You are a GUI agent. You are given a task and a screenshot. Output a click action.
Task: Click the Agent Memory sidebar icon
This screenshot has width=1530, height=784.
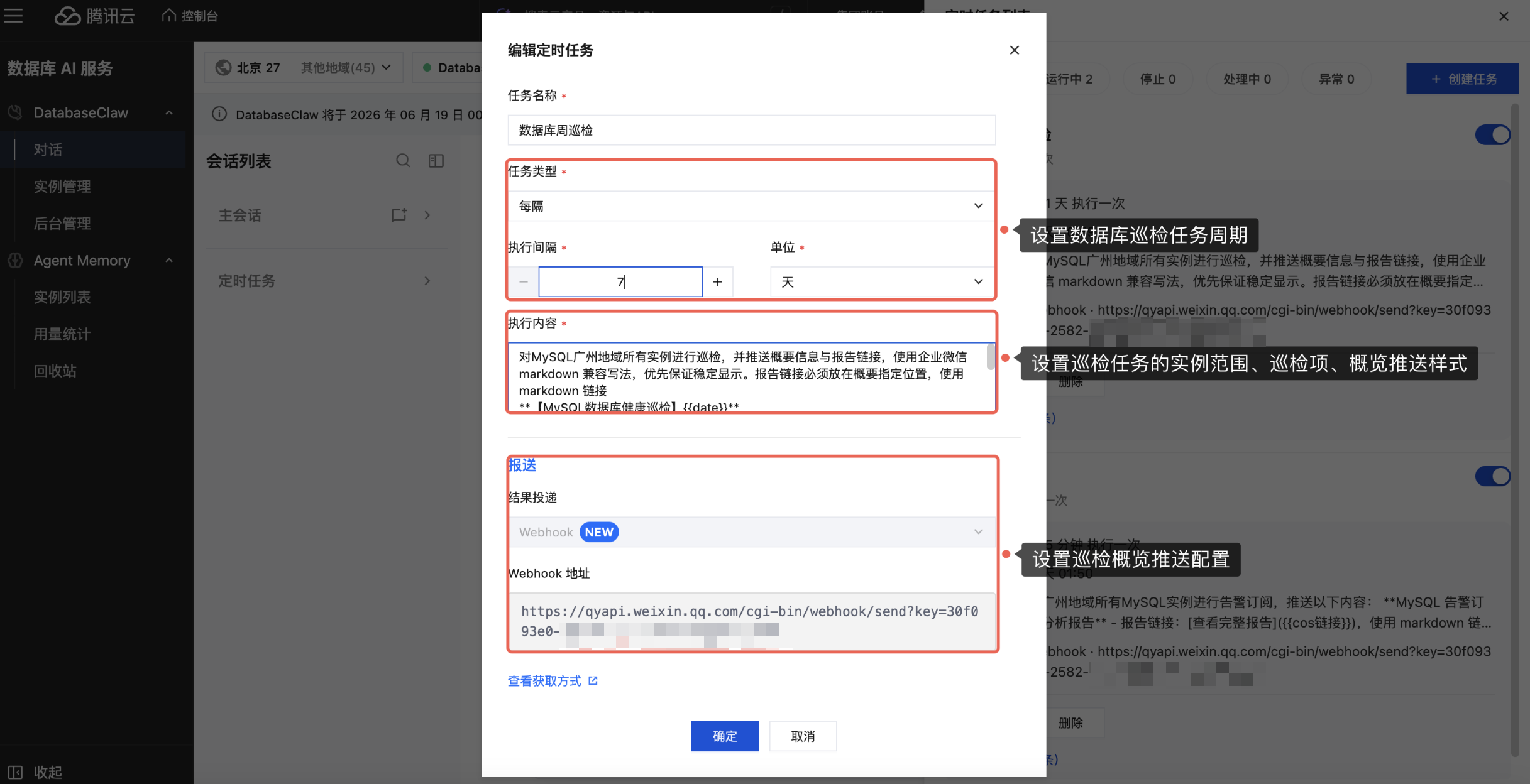click(15, 260)
